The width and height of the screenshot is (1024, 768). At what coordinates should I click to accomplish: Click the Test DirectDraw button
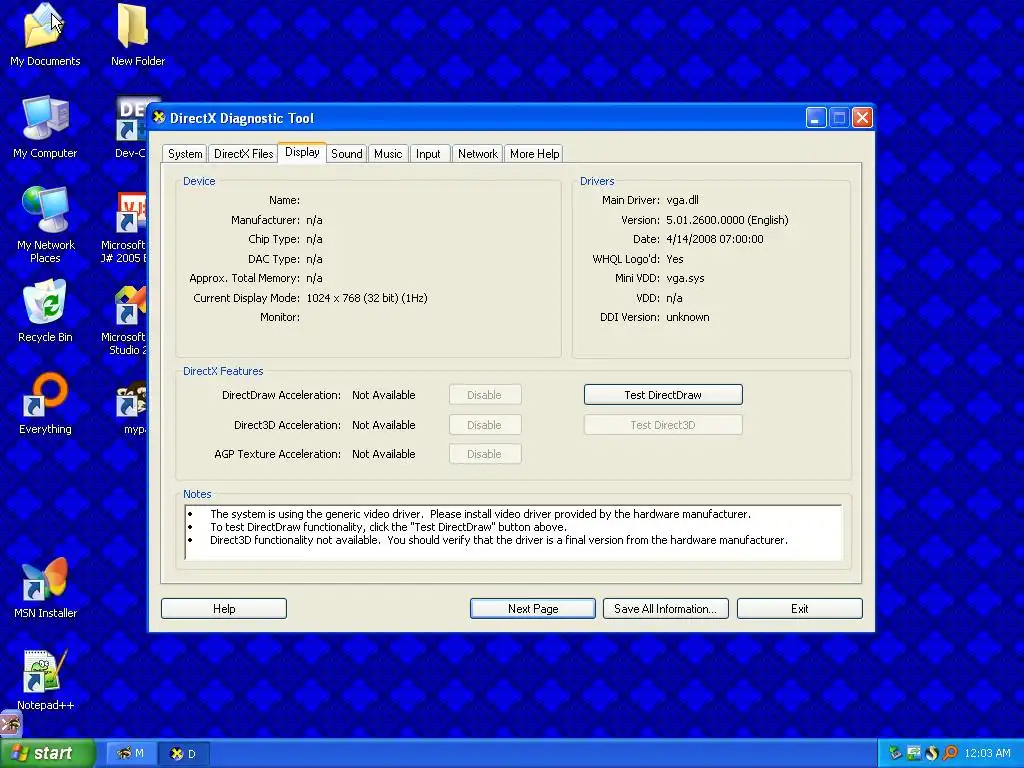click(x=663, y=394)
